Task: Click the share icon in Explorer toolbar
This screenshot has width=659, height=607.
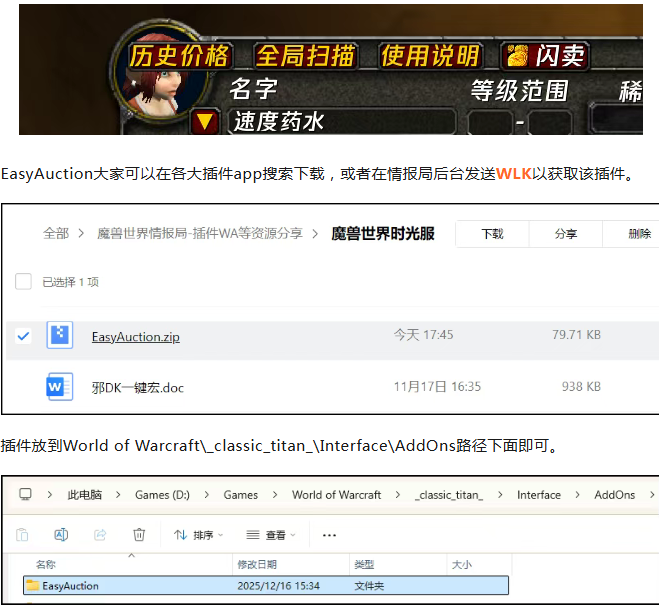Action: pyautogui.click(x=100, y=534)
